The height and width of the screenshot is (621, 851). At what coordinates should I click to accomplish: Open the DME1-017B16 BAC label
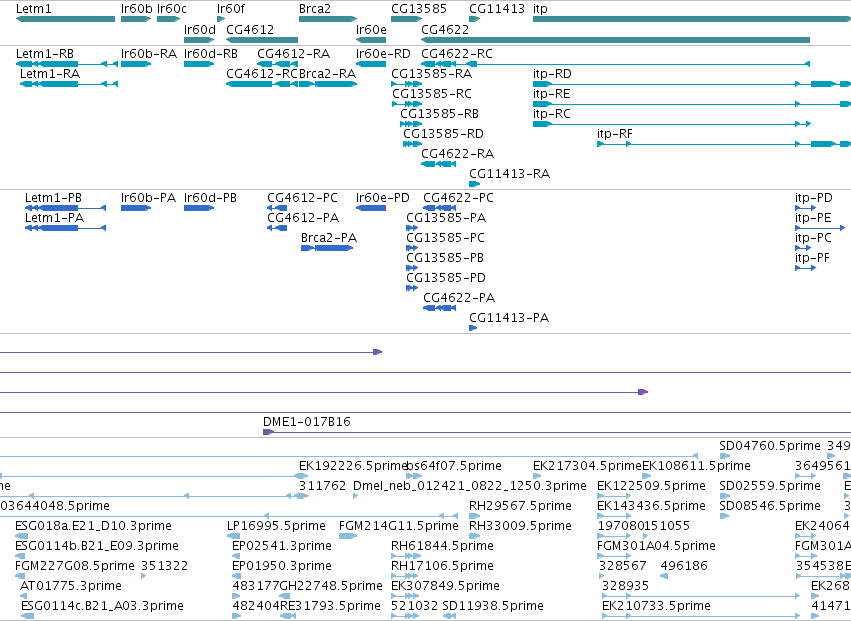point(307,421)
